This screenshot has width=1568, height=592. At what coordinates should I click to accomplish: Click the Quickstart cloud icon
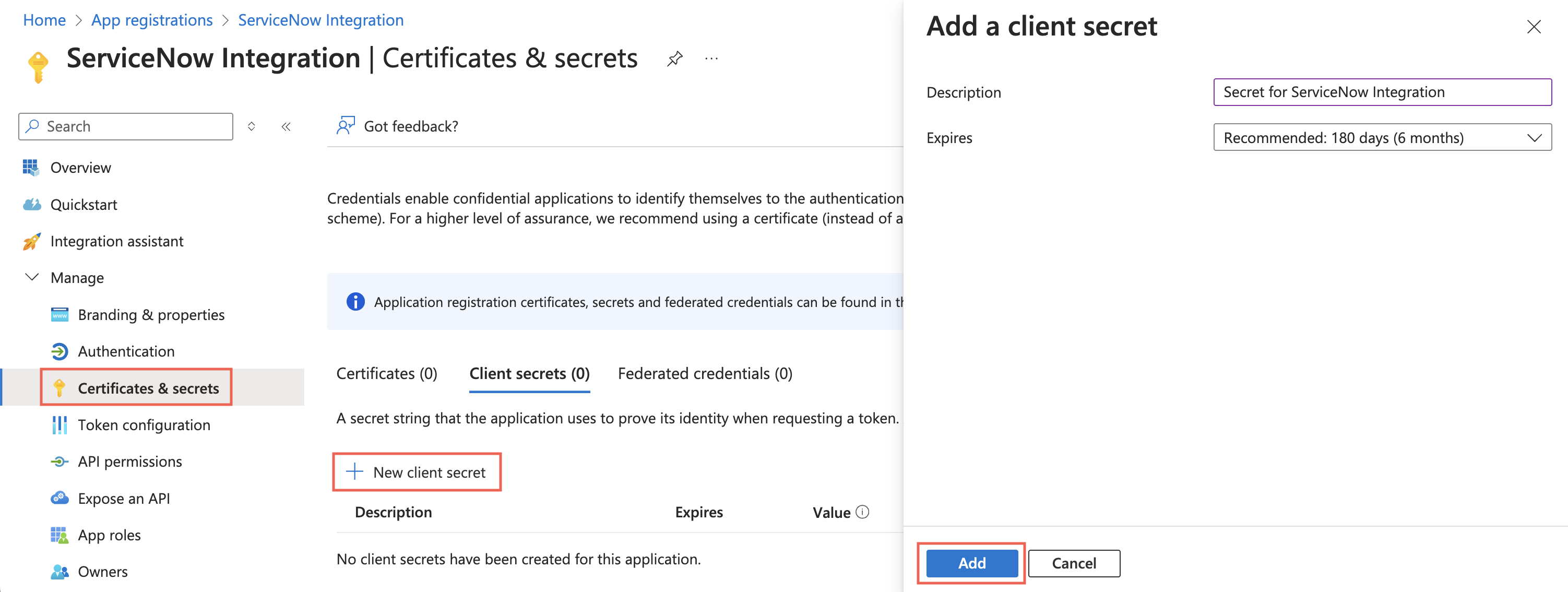32,205
